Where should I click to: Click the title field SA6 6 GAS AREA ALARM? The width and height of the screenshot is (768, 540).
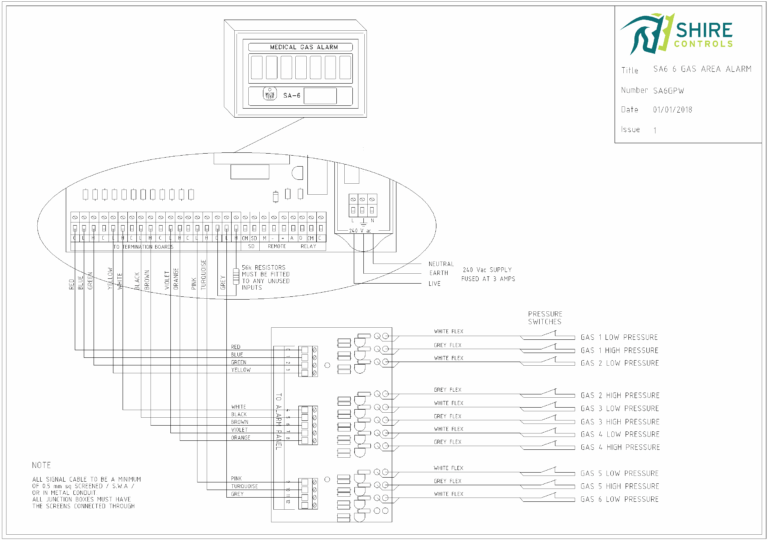click(701, 70)
